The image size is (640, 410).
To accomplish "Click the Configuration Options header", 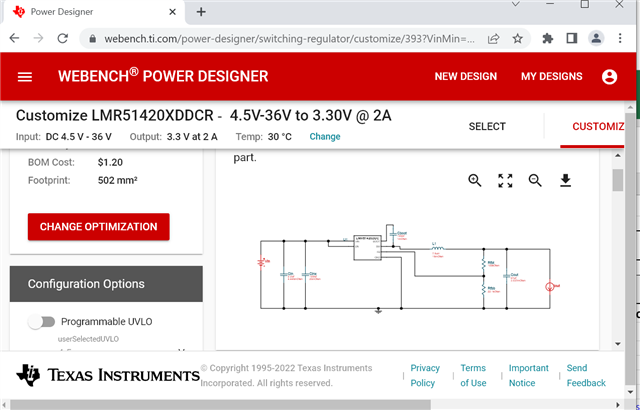I will pyautogui.click(x=106, y=284).
